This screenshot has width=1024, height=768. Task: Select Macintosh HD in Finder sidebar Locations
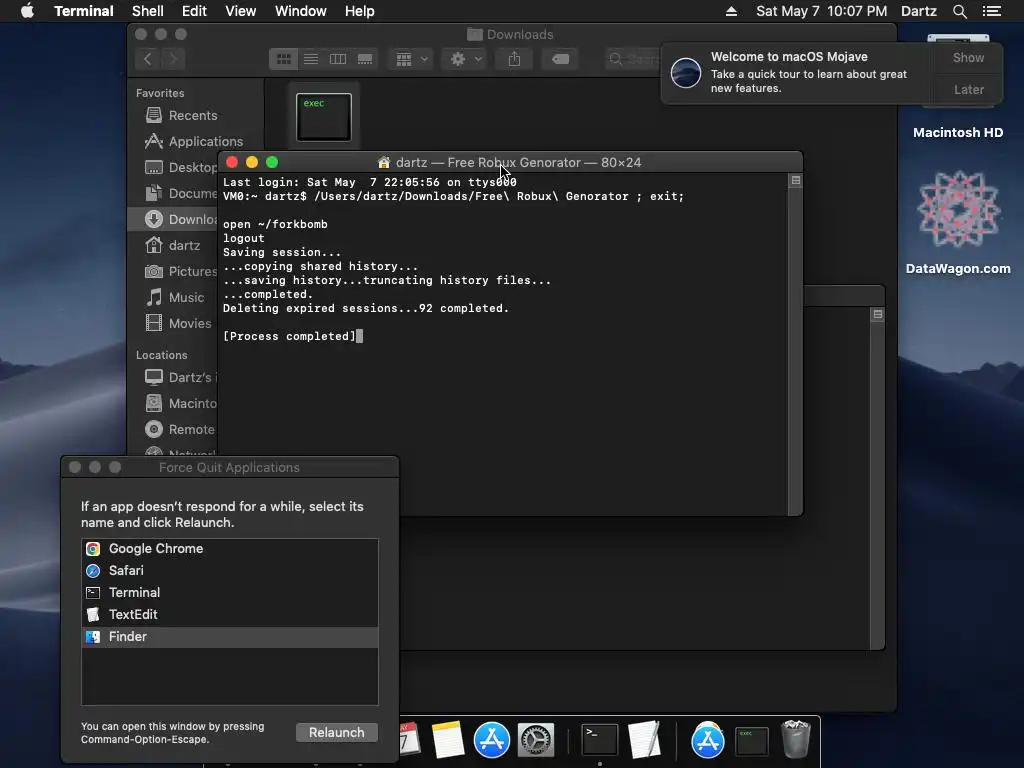(181, 404)
